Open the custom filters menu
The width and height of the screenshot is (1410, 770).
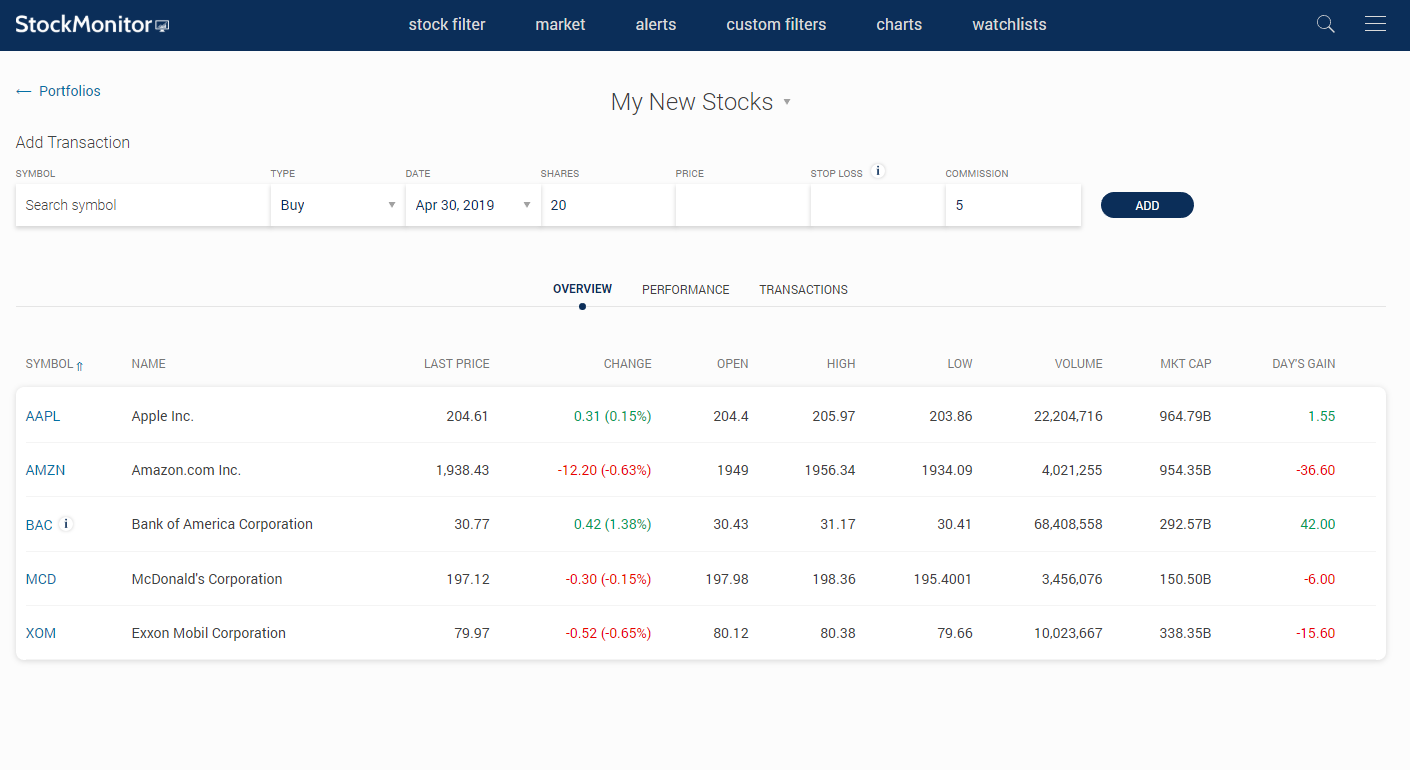tap(776, 24)
